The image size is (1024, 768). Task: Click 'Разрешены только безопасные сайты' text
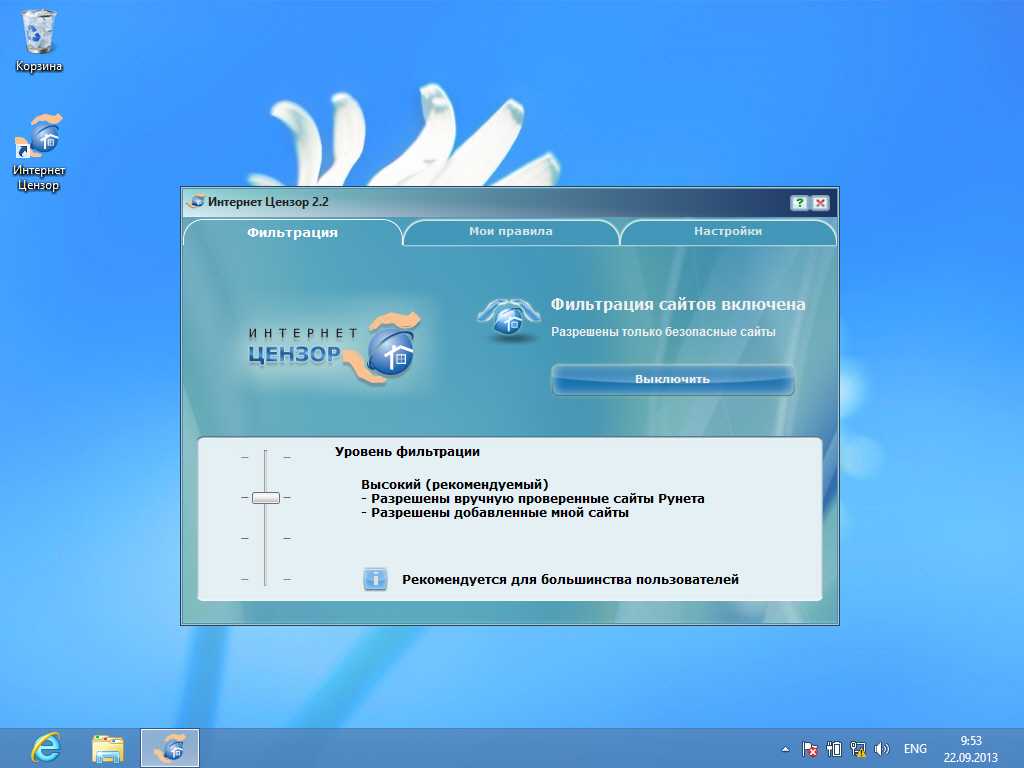pos(663,332)
